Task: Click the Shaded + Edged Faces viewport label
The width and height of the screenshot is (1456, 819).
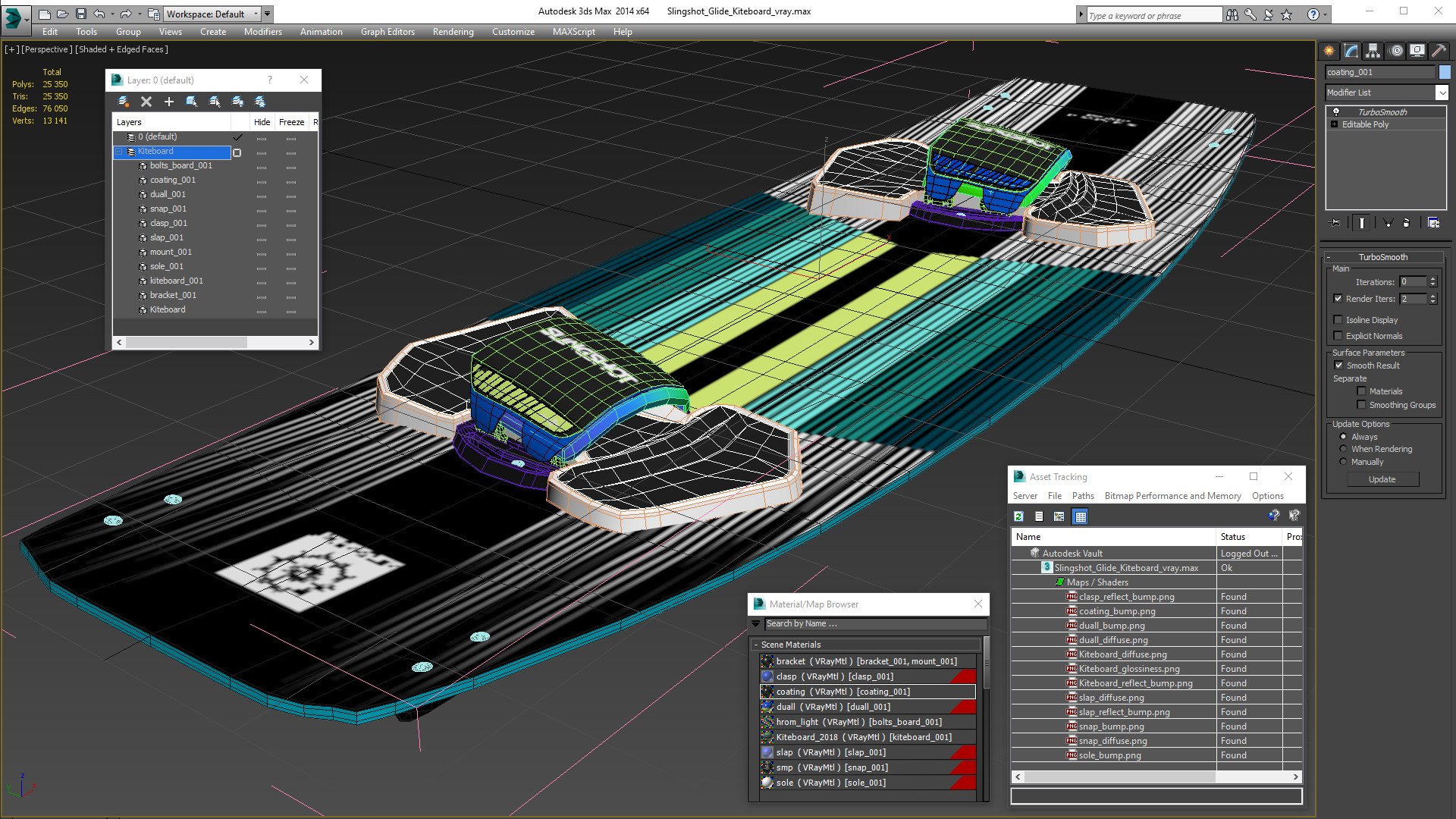Action: coord(121,49)
